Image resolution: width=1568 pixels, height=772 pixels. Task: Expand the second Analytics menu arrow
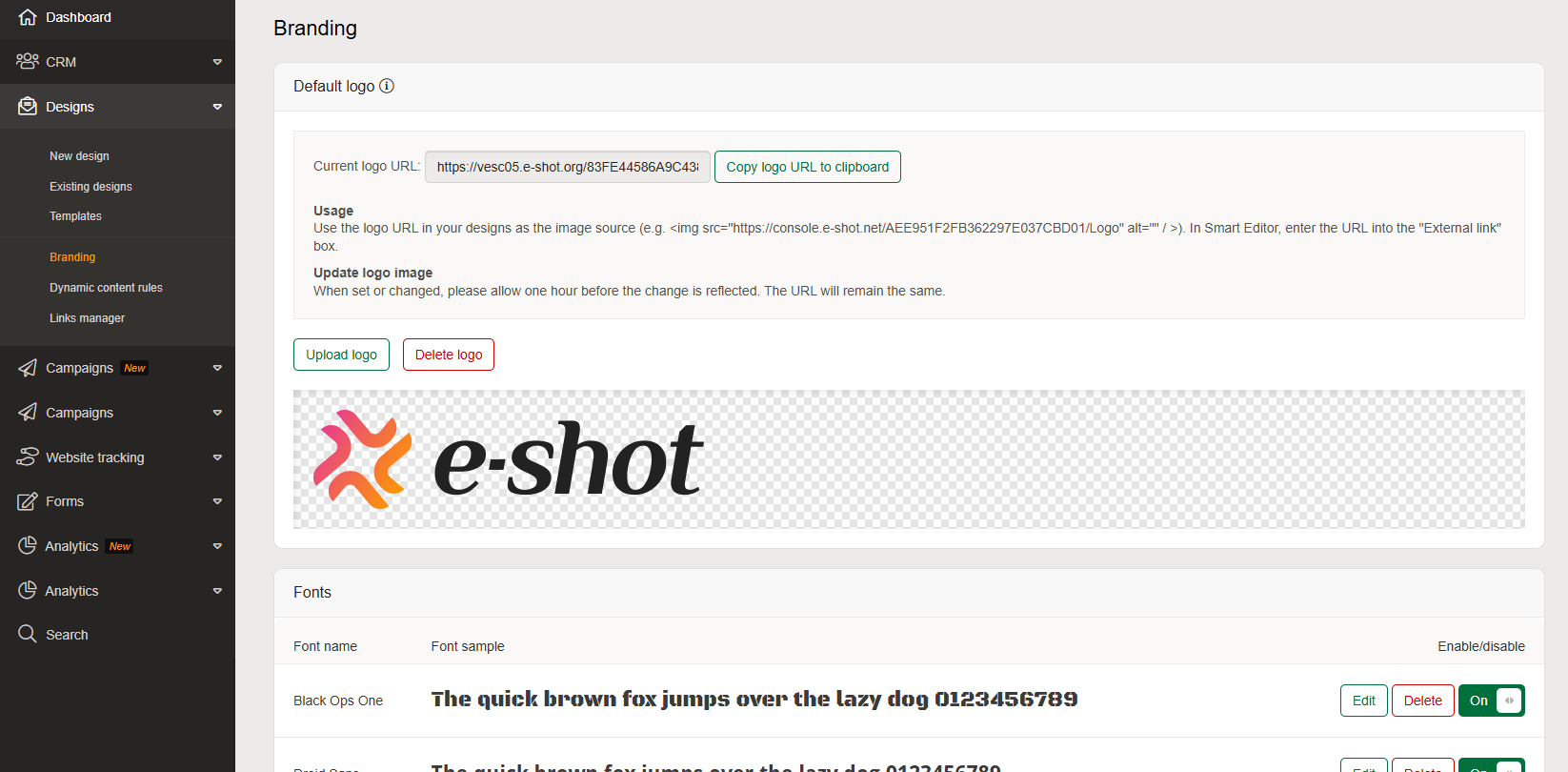(x=217, y=591)
